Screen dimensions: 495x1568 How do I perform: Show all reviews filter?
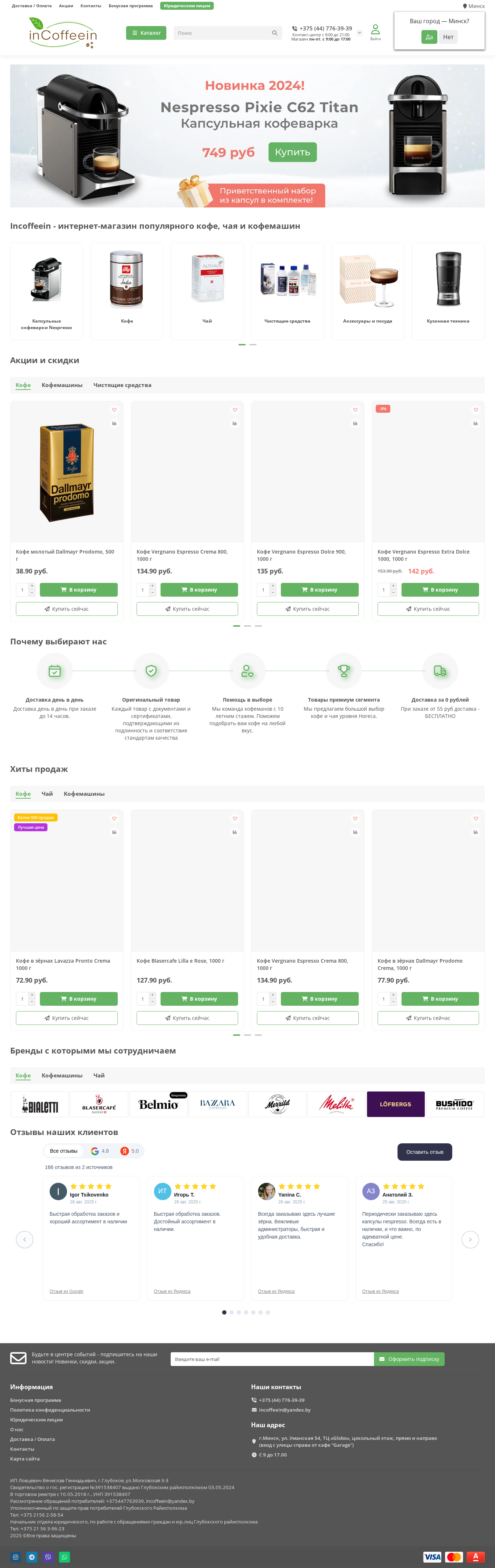(63, 1151)
